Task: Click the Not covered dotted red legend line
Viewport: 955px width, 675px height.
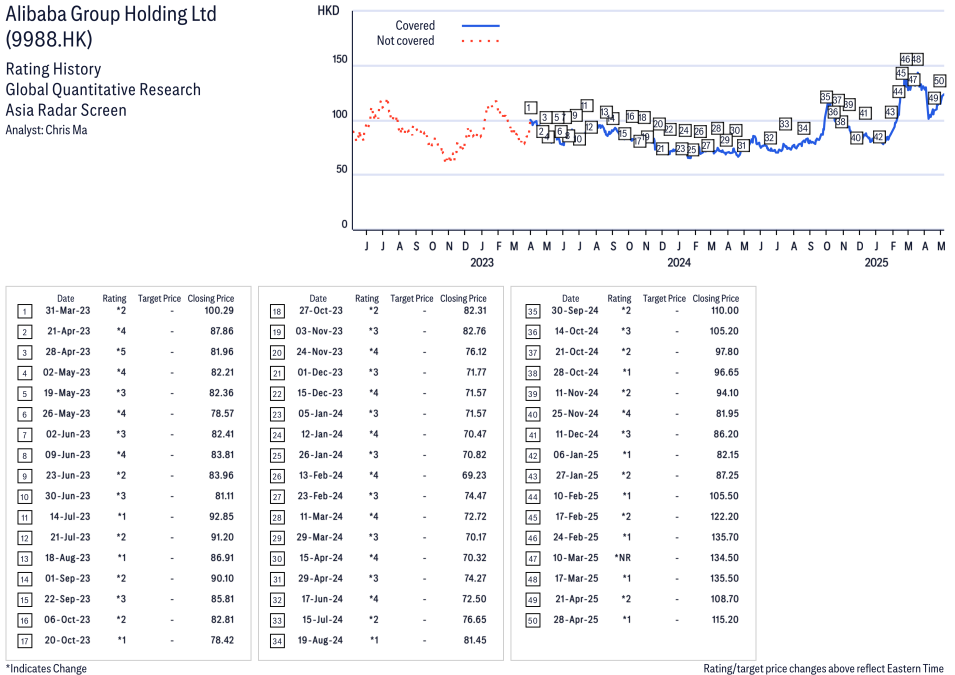Action: click(481, 41)
